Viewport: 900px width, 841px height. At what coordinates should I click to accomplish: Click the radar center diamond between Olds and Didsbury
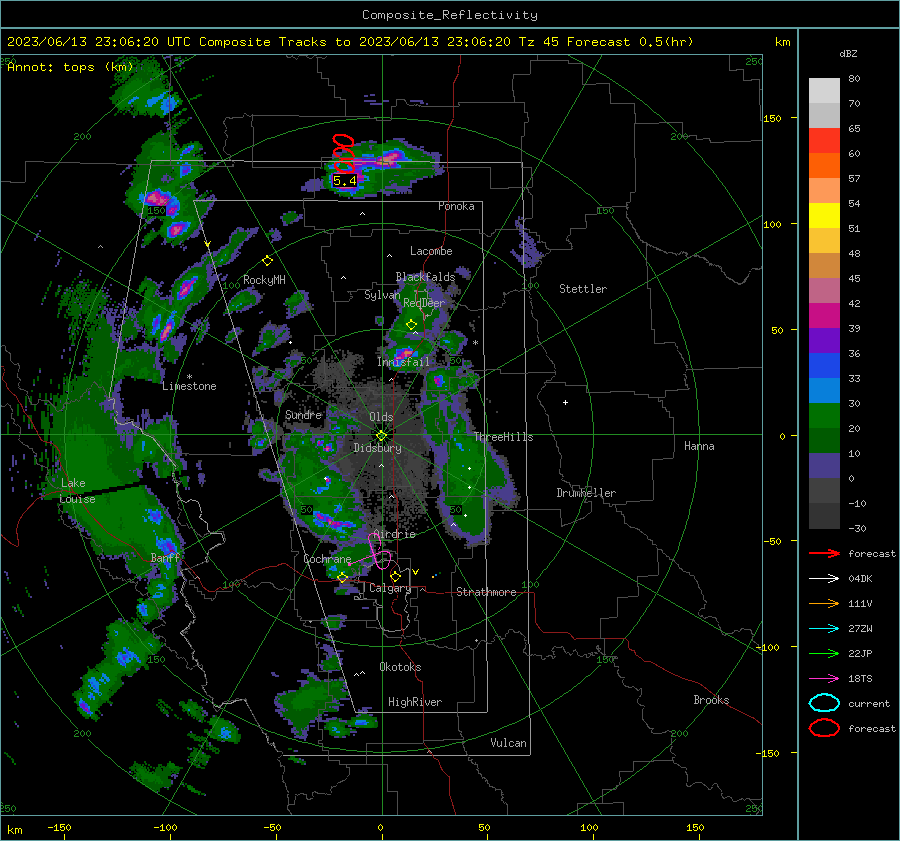click(x=381, y=435)
